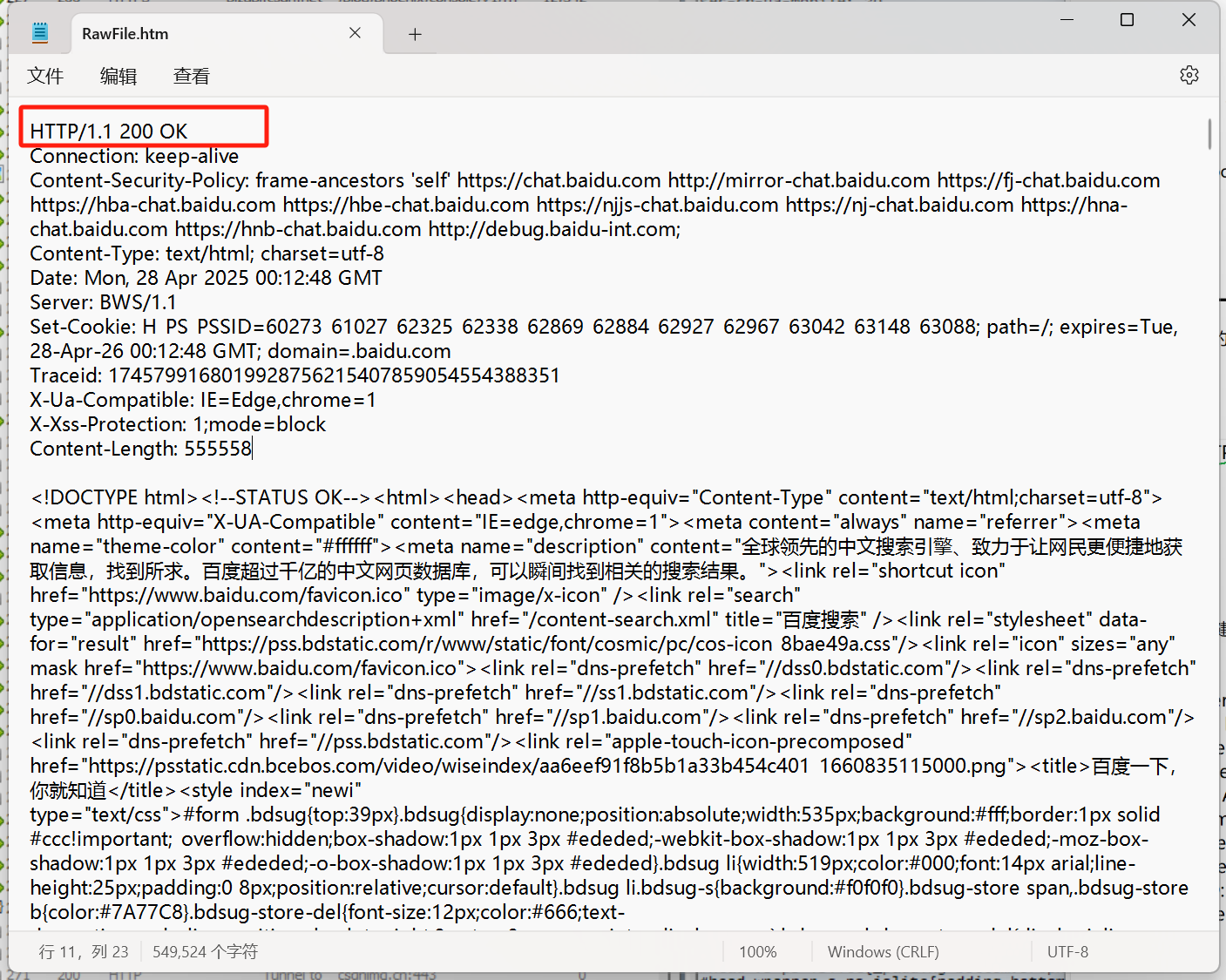Click the vertical scrollbar thumb
This screenshot has width=1226, height=980.
point(1209,133)
